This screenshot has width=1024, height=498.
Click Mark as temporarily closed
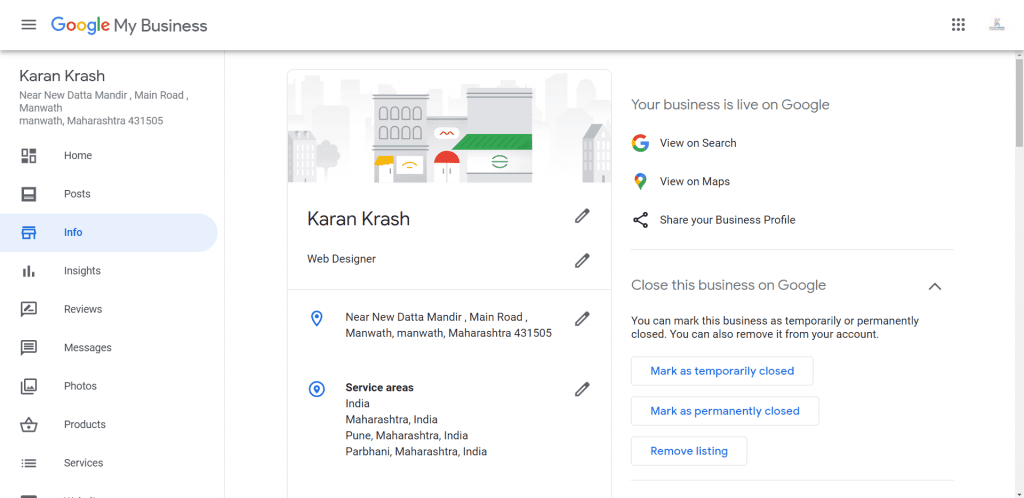click(x=722, y=371)
